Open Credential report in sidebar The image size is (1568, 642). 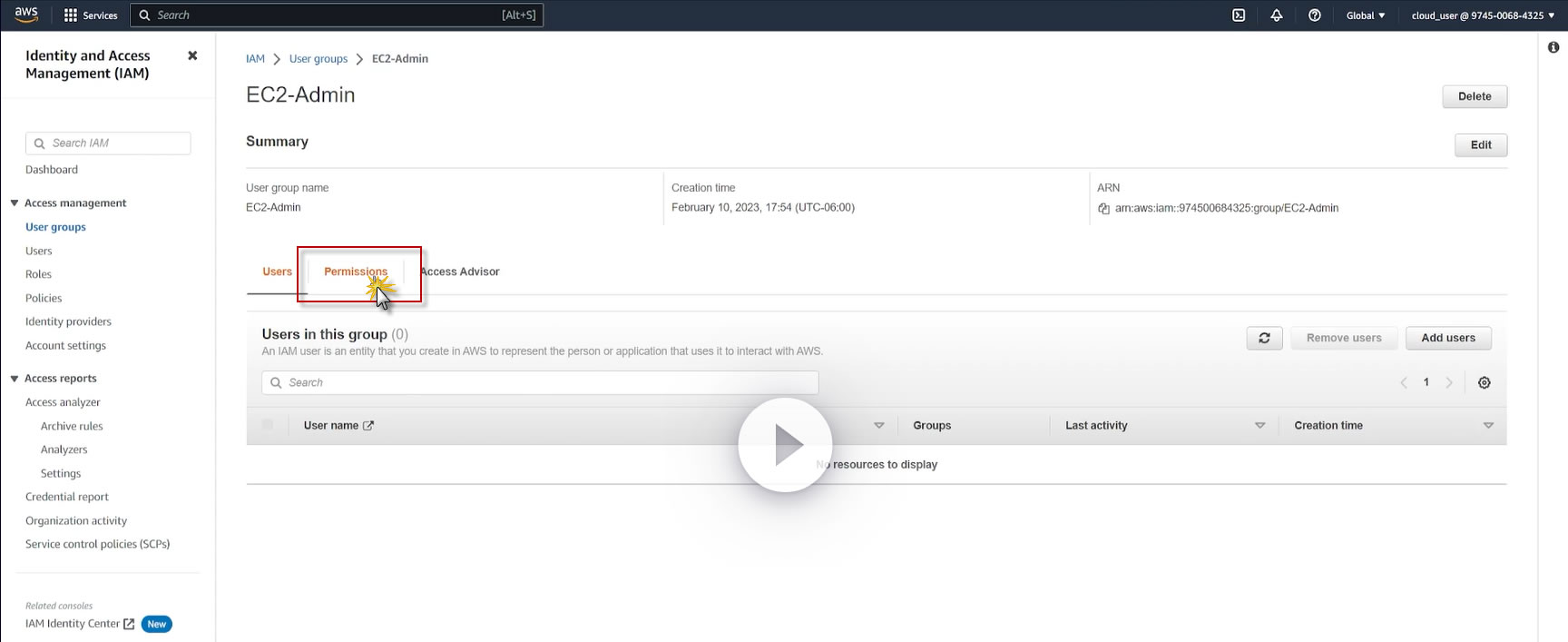click(x=67, y=497)
